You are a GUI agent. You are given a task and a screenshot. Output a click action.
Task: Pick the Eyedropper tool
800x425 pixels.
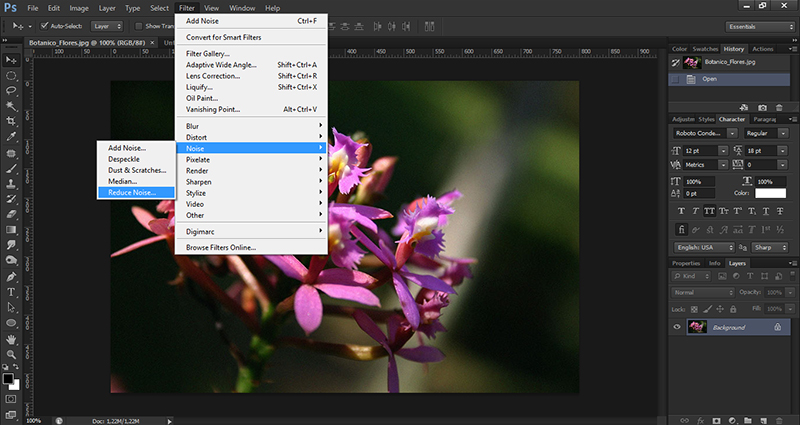(11, 136)
